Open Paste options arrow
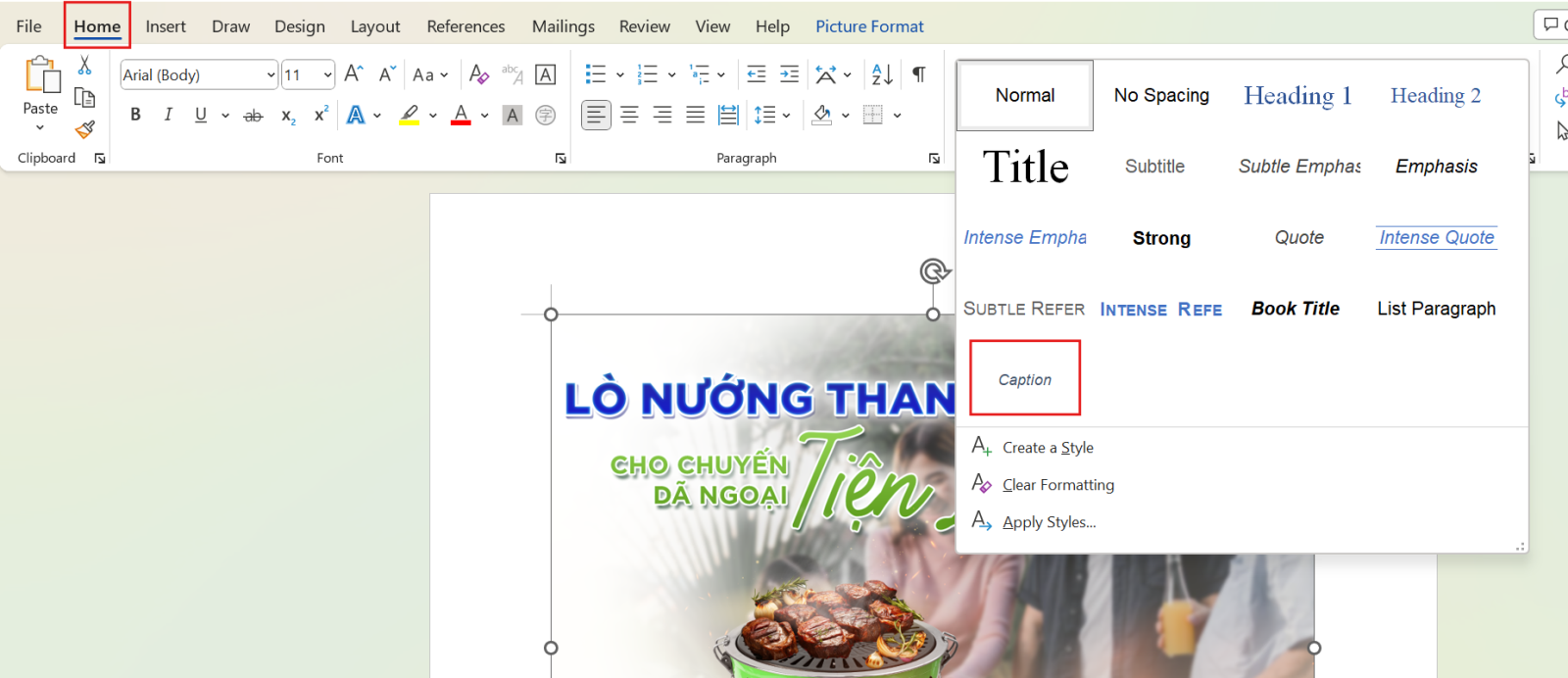This screenshot has height=678, width=1568. click(40, 127)
